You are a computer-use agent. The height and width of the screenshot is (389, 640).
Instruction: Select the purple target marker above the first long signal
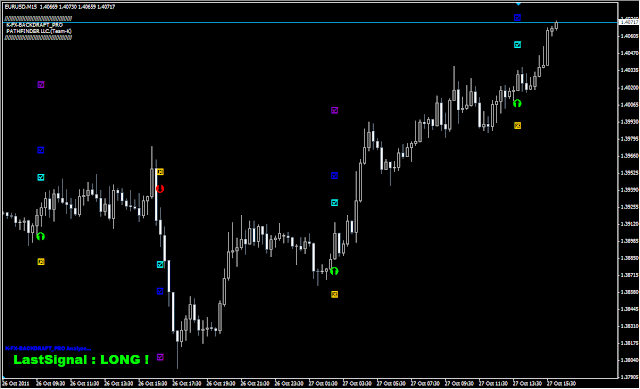41,84
